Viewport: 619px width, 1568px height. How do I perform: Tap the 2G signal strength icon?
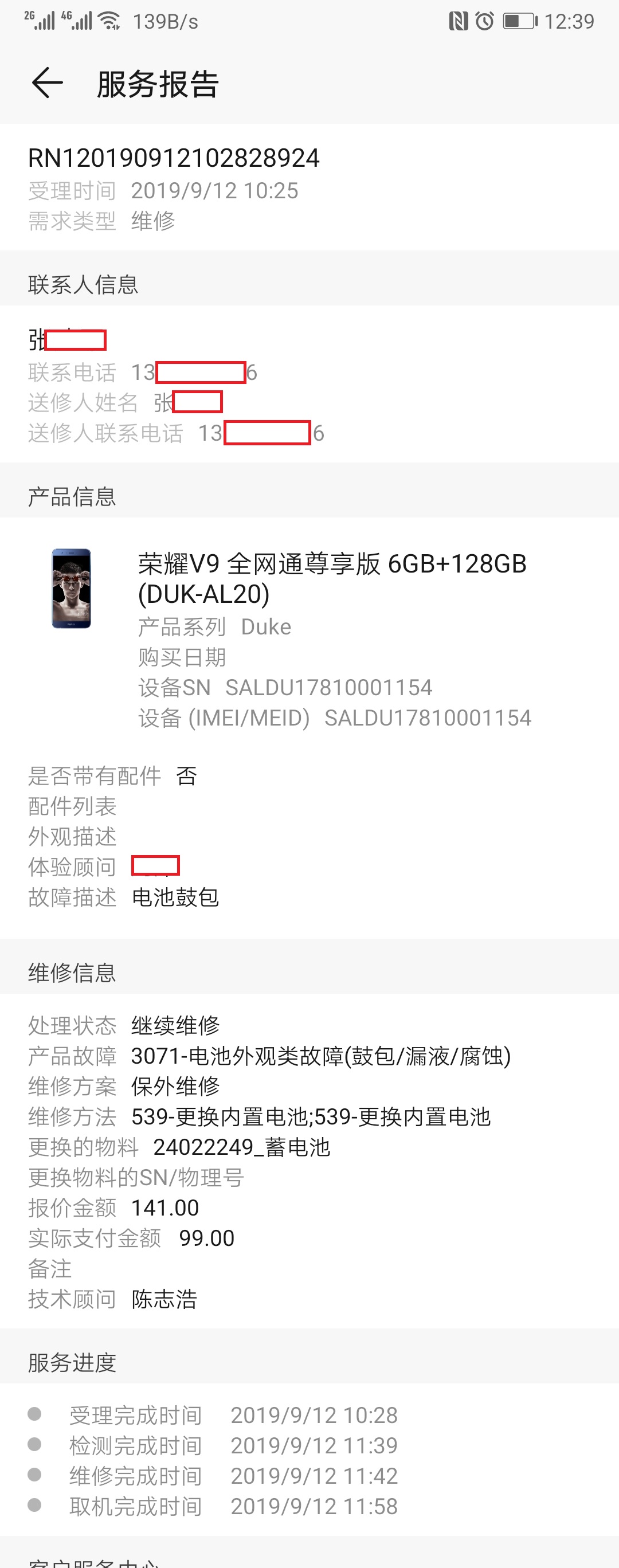pyautogui.click(x=40, y=21)
